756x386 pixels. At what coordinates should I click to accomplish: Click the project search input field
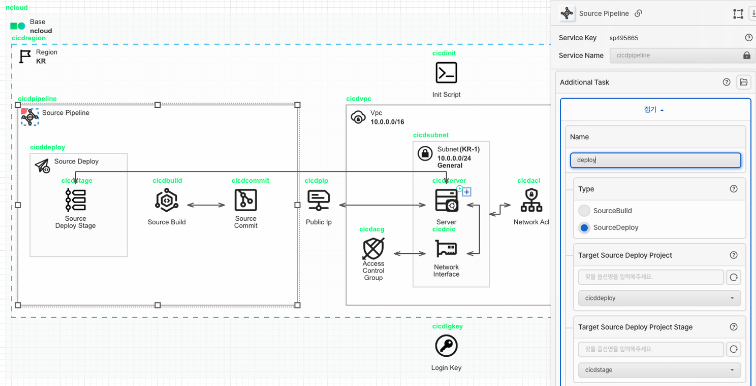point(651,277)
